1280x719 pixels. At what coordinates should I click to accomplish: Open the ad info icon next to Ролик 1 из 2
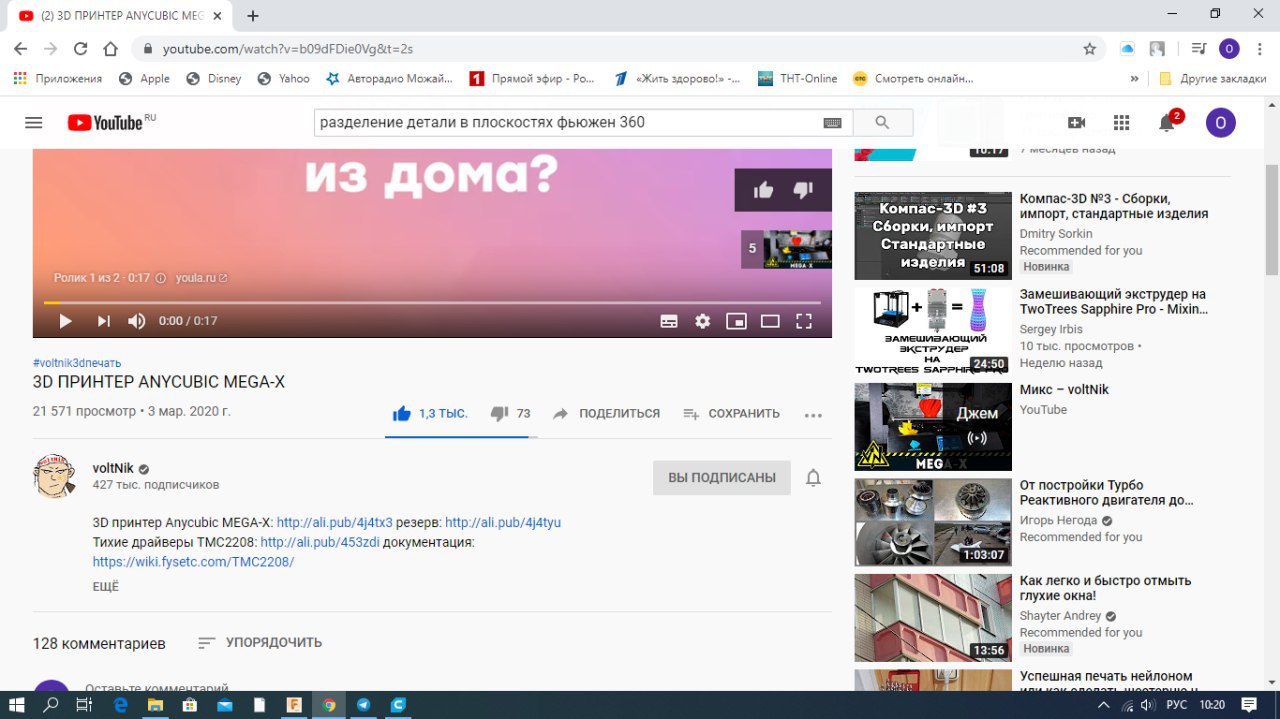(161, 278)
